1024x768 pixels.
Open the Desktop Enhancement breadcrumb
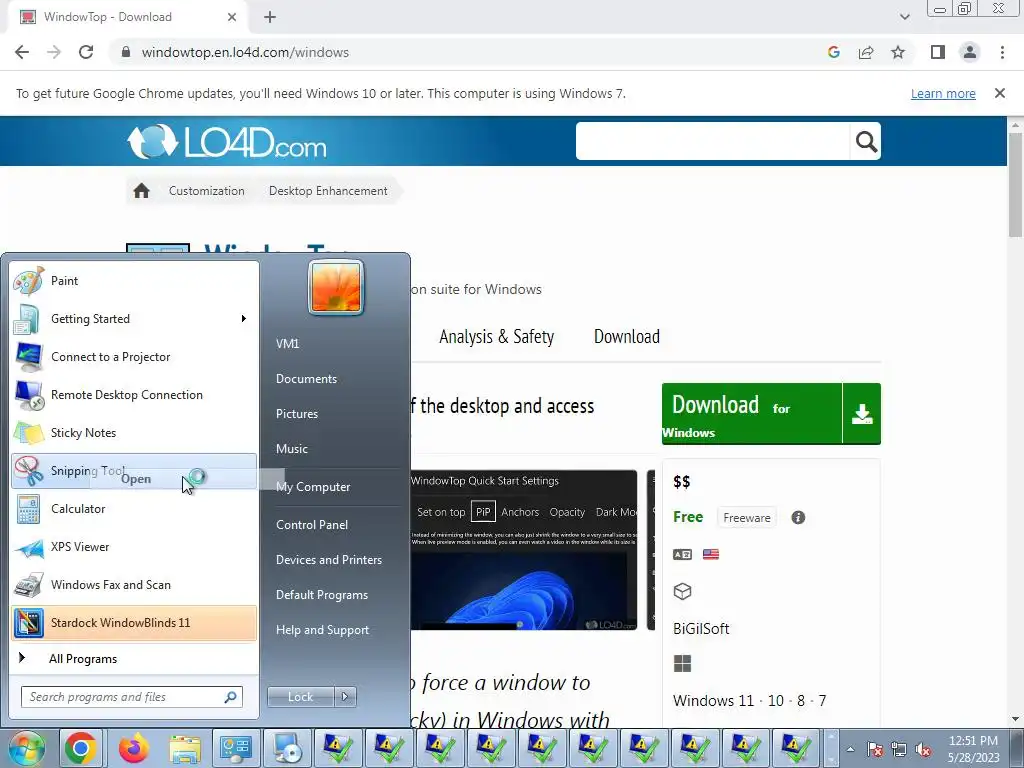[x=328, y=191]
